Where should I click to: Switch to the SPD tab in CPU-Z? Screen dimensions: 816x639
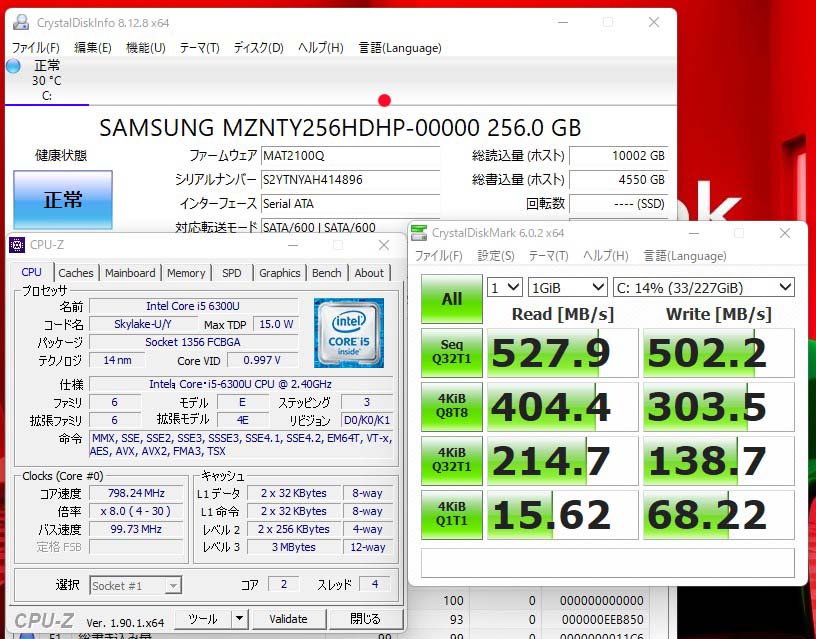[x=232, y=273]
